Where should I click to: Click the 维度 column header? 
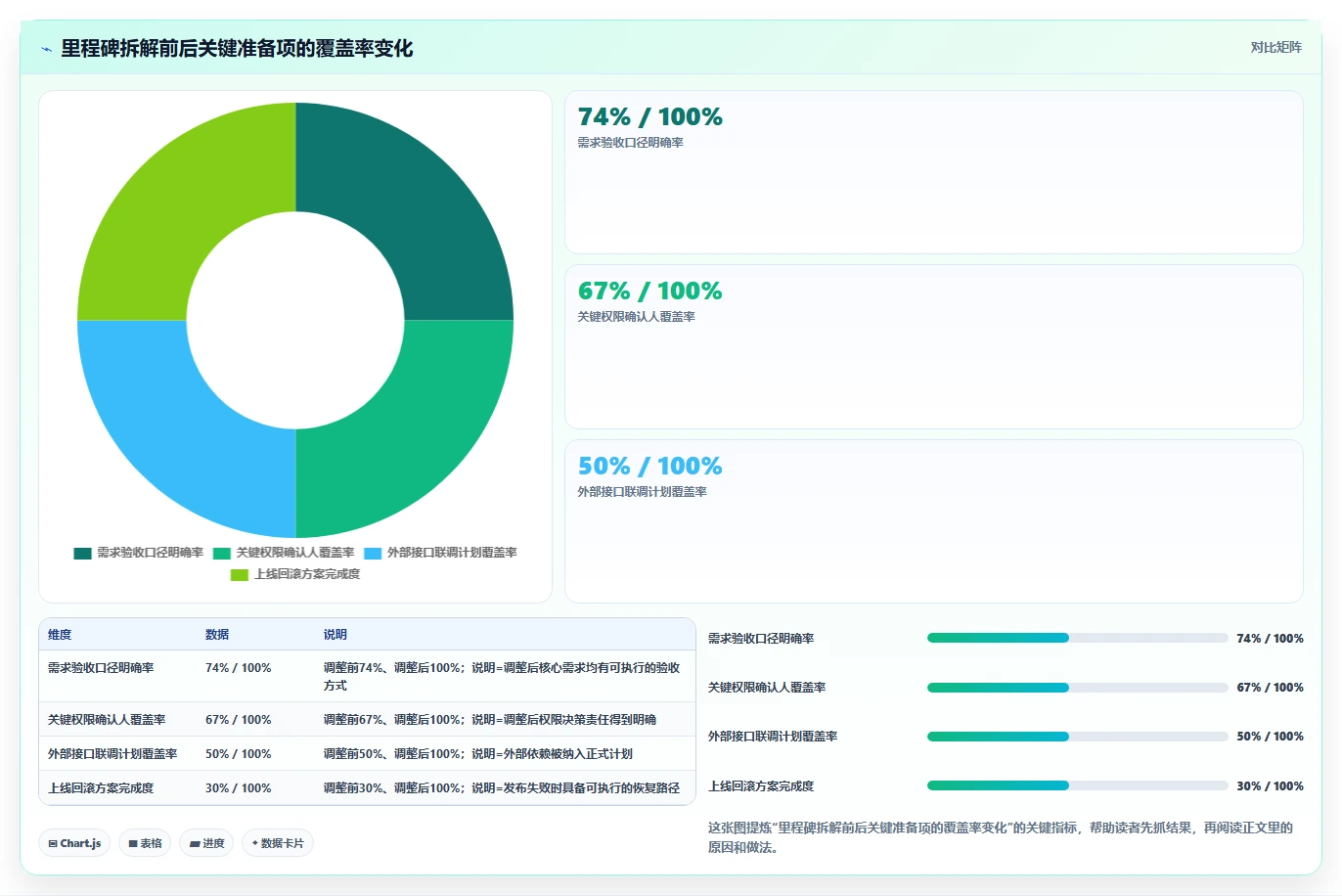[60, 635]
